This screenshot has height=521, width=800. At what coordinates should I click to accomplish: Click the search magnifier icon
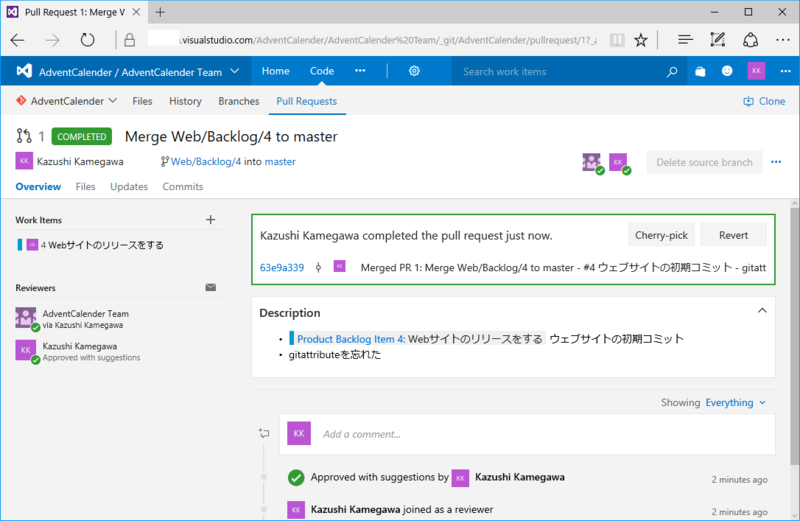click(x=672, y=71)
